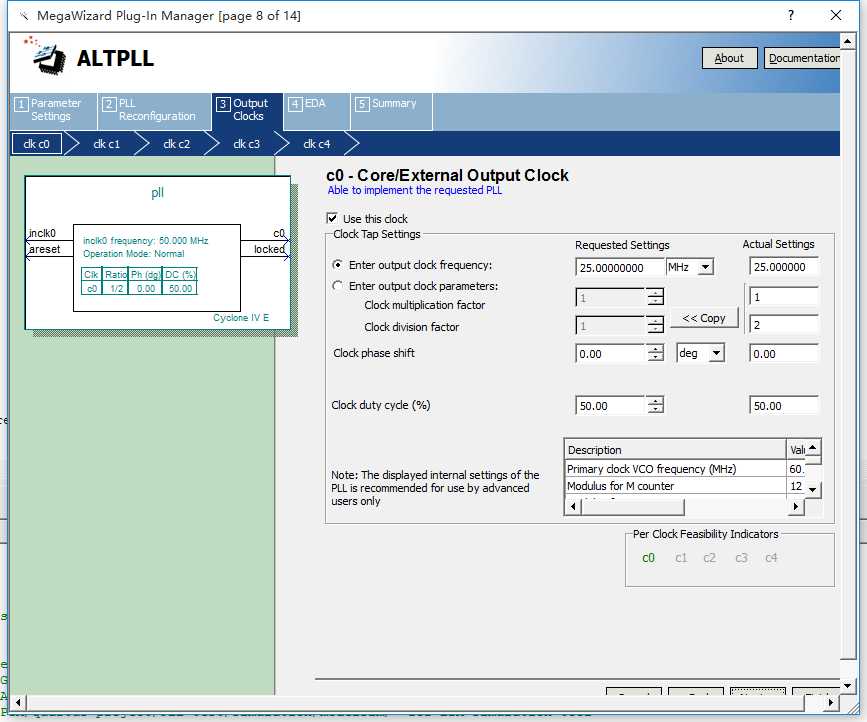
Task: Click the pll block diagram preview
Action: click(x=158, y=253)
